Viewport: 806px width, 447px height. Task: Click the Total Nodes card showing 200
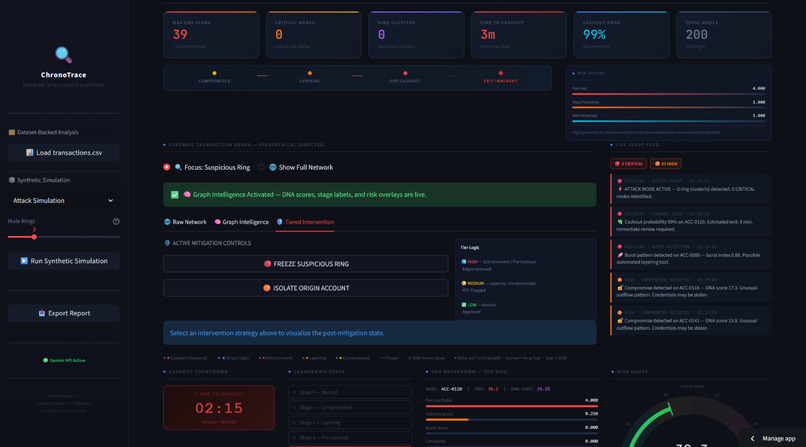pos(724,34)
